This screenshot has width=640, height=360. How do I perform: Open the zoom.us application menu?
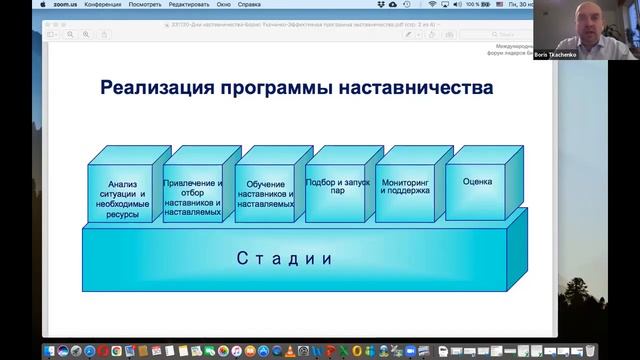point(65,4)
